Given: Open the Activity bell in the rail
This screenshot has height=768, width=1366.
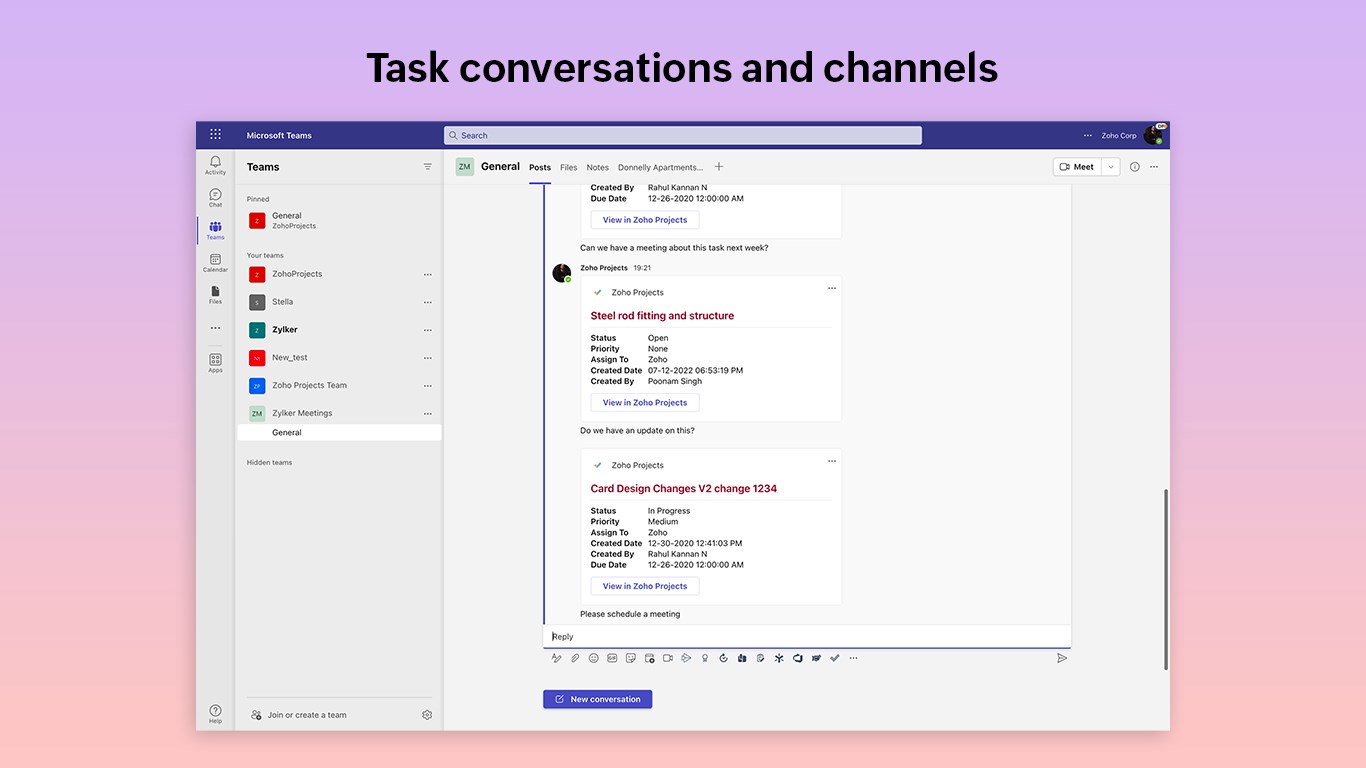Looking at the screenshot, I should [215, 165].
